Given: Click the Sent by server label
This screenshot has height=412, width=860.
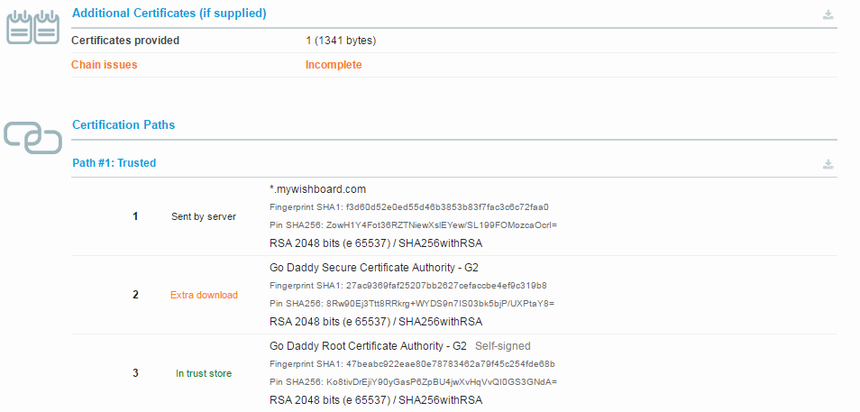Looking at the screenshot, I should (x=203, y=216).
